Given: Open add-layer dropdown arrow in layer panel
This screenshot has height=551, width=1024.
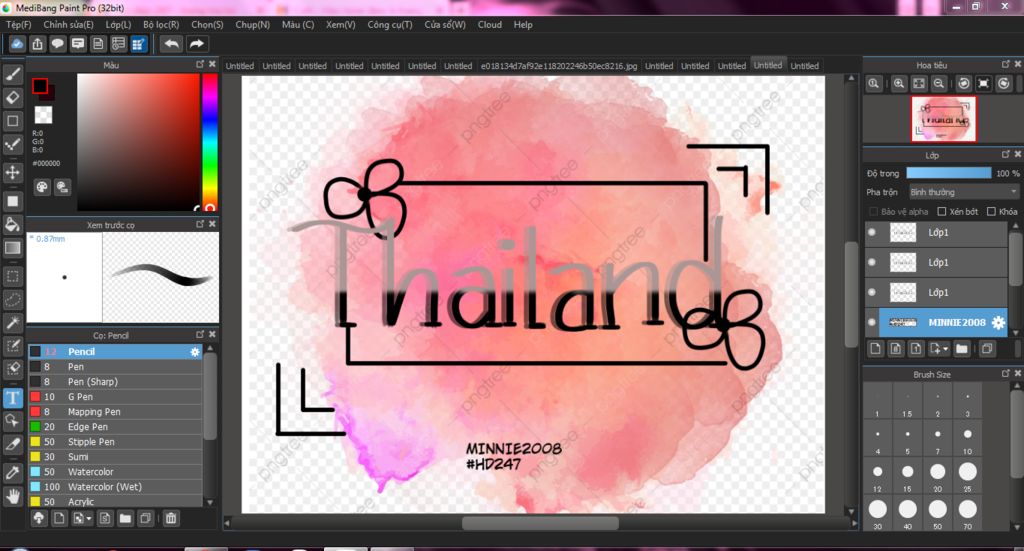Looking at the screenshot, I should click(x=945, y=349).
